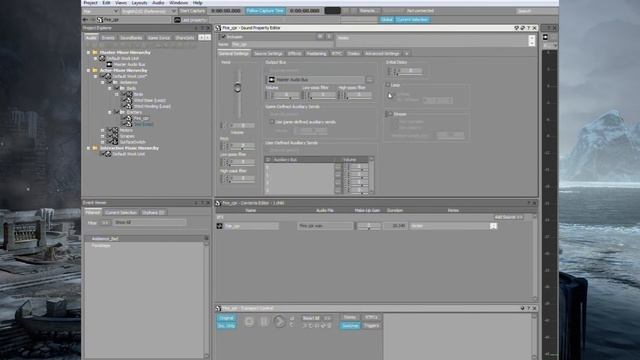
Task: Click Add Source button in Contents Editor
Action: (508, 217)
